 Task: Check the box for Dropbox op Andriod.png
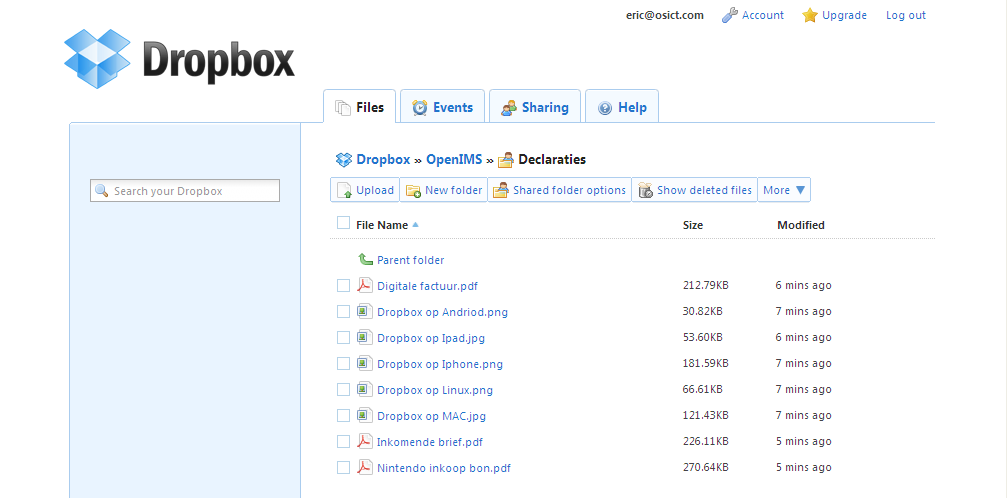click(x=344, y=312)
